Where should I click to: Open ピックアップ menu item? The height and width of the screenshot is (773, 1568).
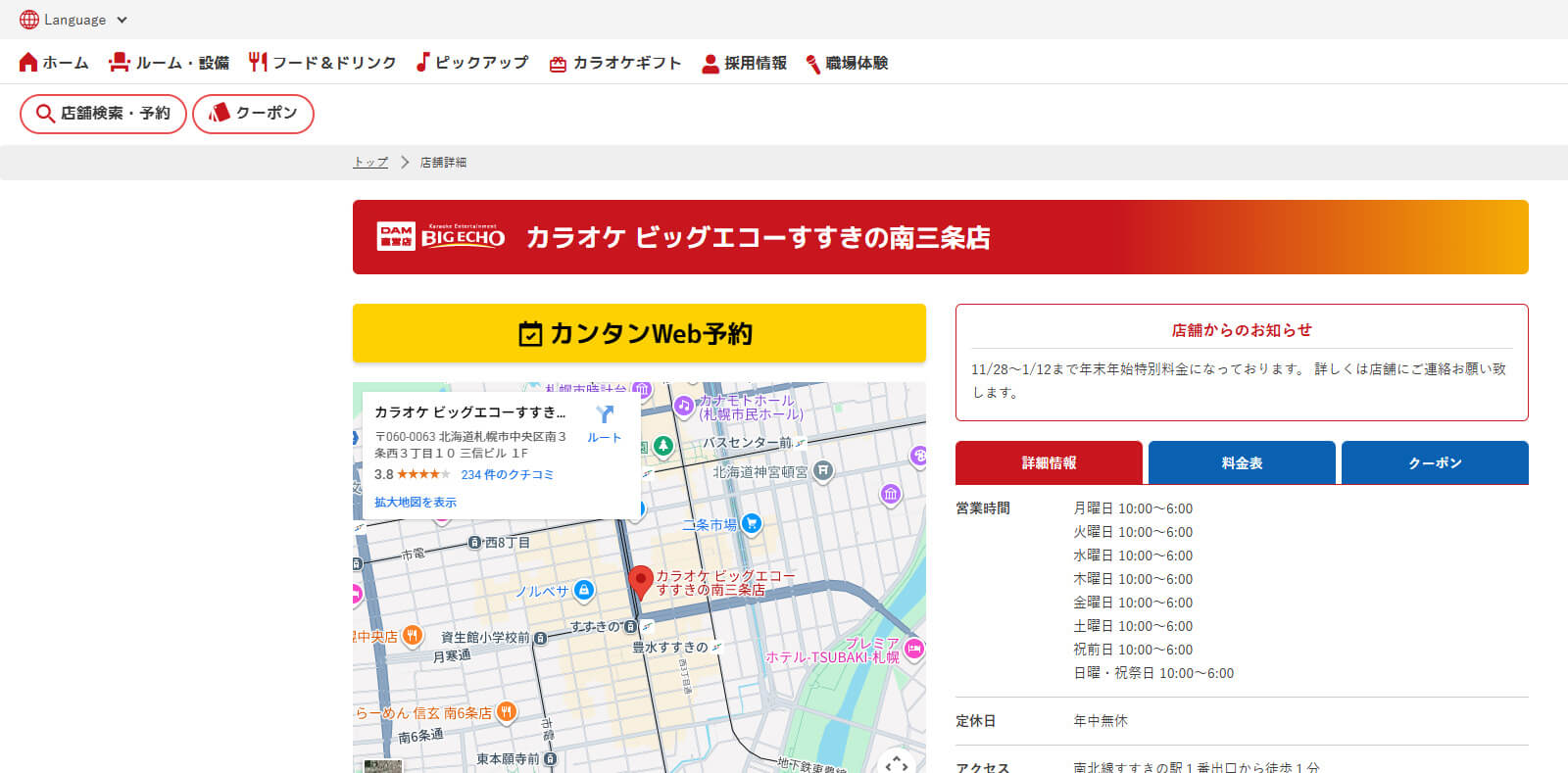click(x=472, y=63)
